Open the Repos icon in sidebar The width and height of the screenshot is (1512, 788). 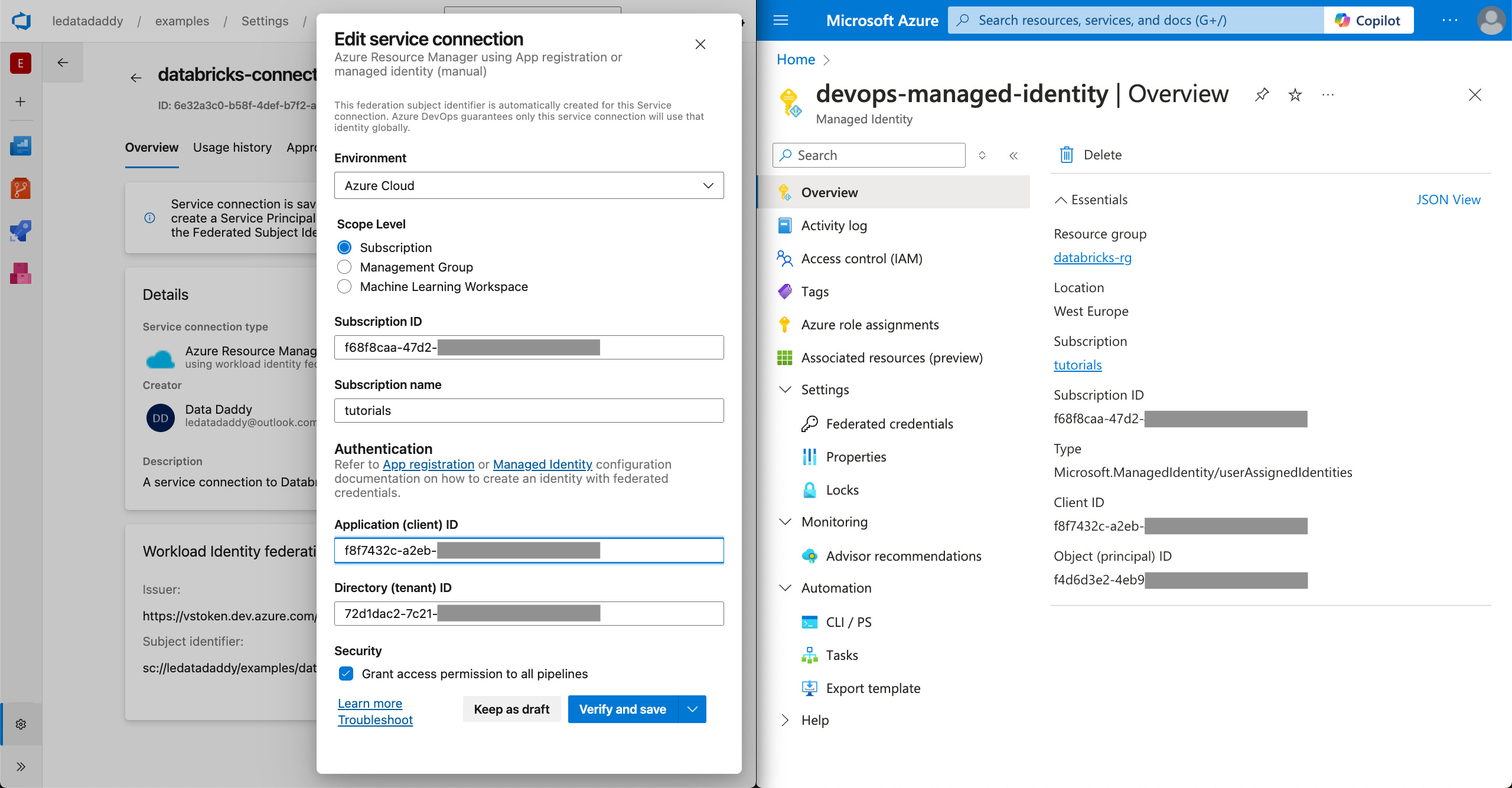(21, 189)
